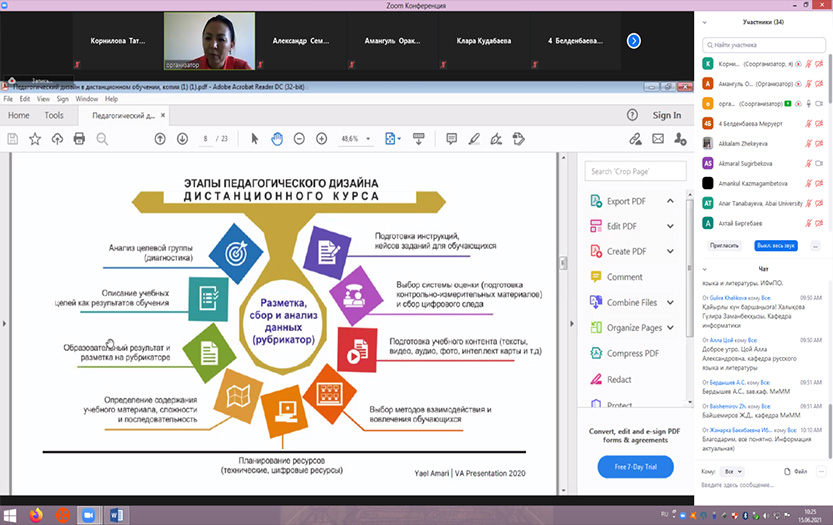Bookmark the PDF with the star icon
Viewport: 833px width, 525px height.
click(x=35, y=139)
